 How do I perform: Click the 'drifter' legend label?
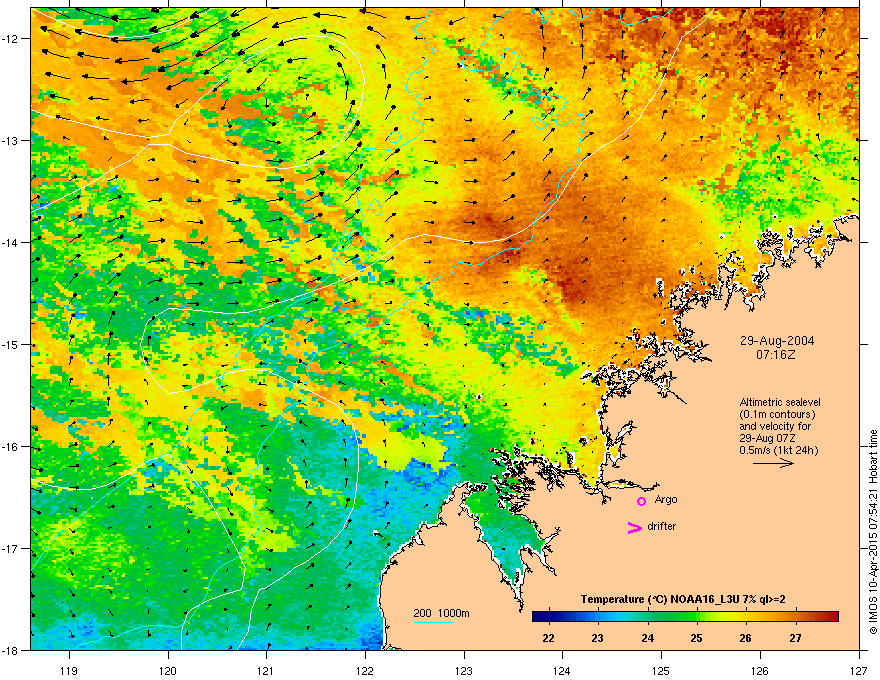pyautogui.click(x=662, y=526)
